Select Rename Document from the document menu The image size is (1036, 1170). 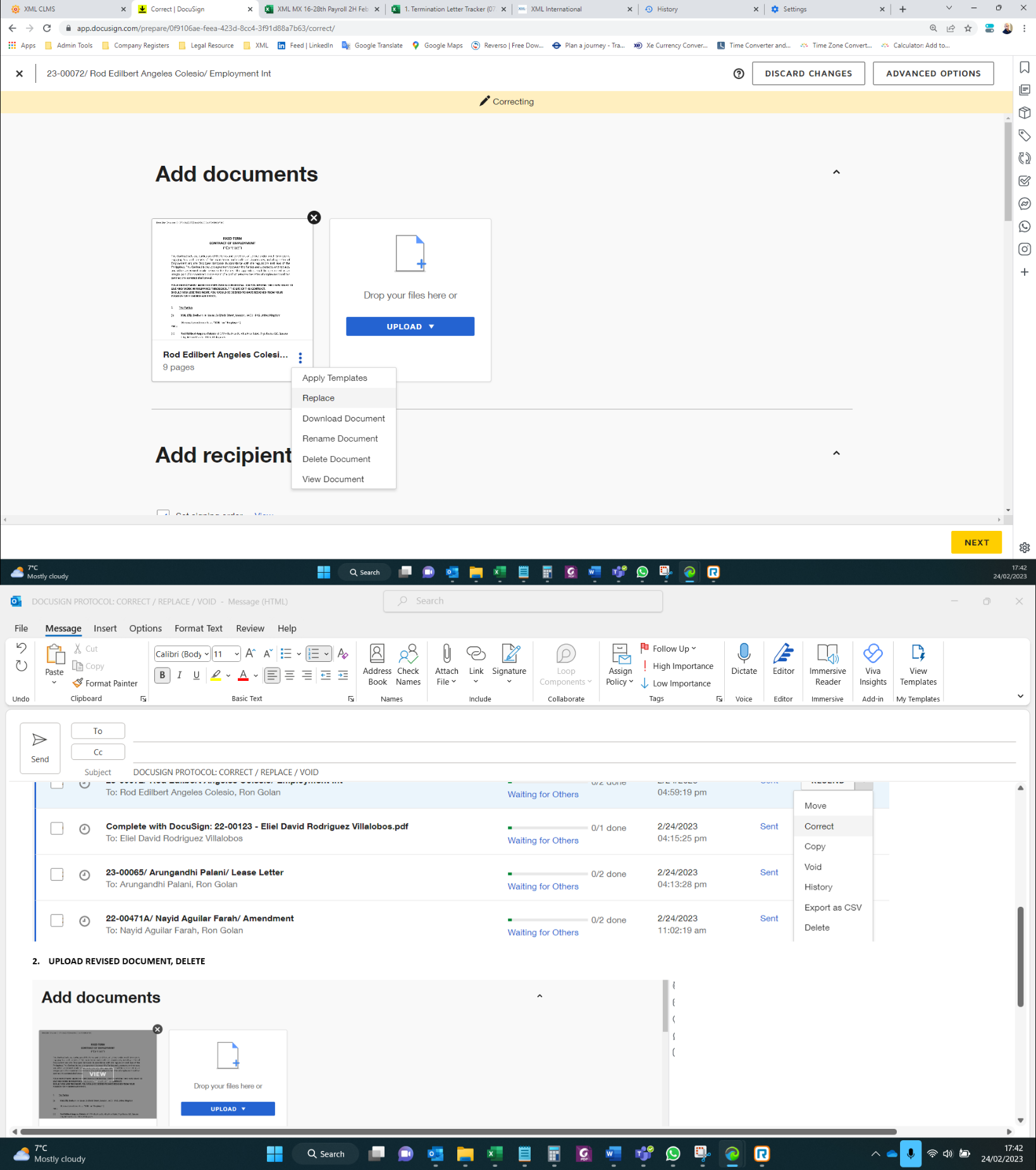pyautogui.click(x=340, y=438)
